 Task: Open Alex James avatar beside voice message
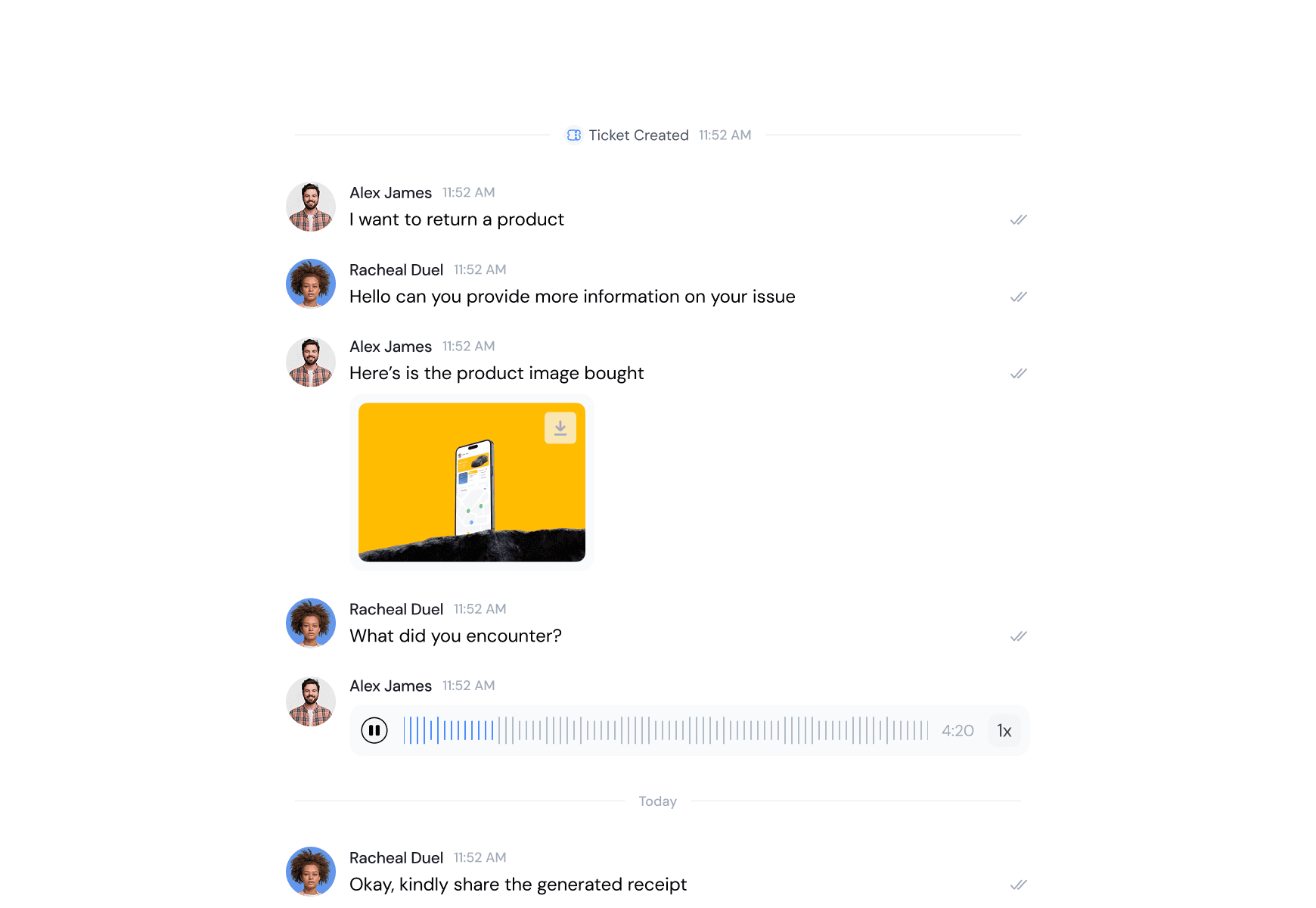pos(311,701)
